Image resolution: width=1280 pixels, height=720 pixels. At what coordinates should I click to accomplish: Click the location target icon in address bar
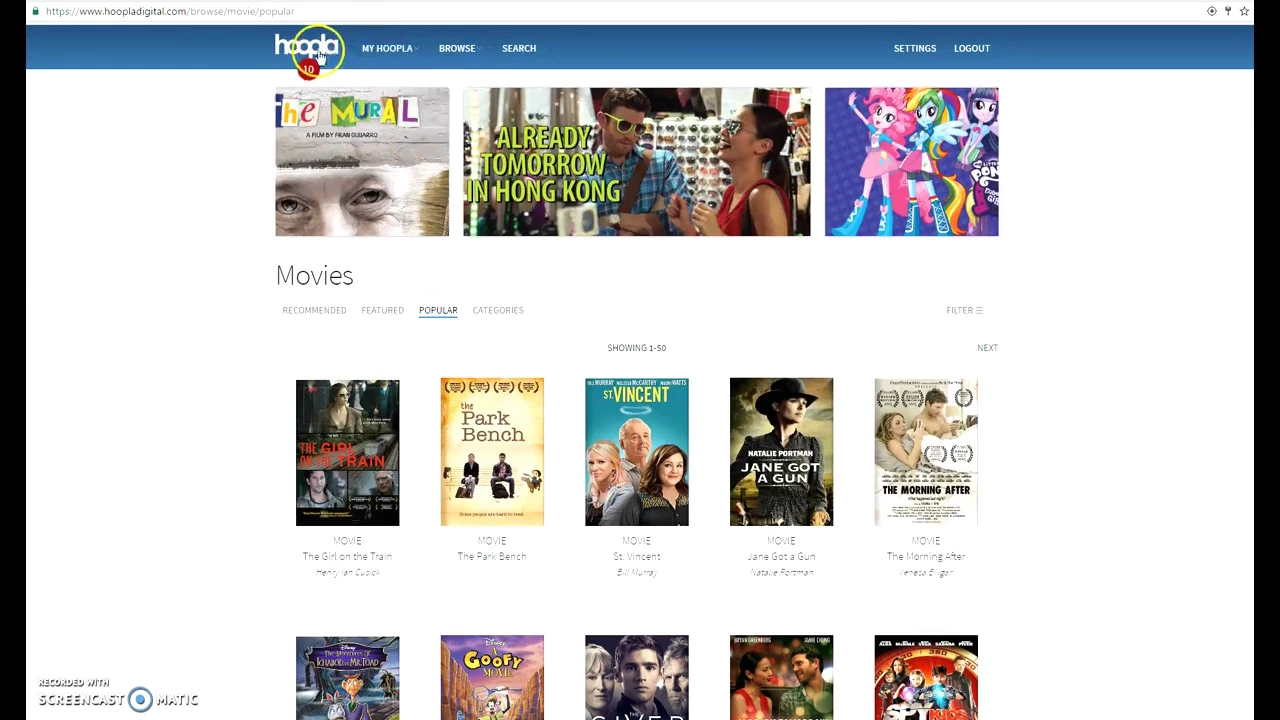tap(1212, 11)
